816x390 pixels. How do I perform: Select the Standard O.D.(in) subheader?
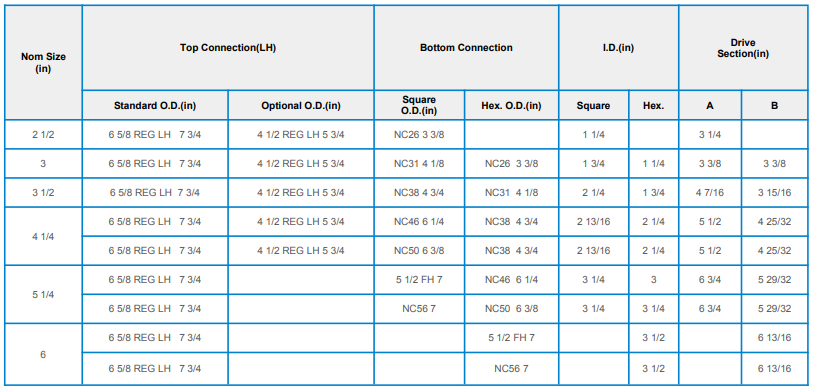(x=155, y=105)
